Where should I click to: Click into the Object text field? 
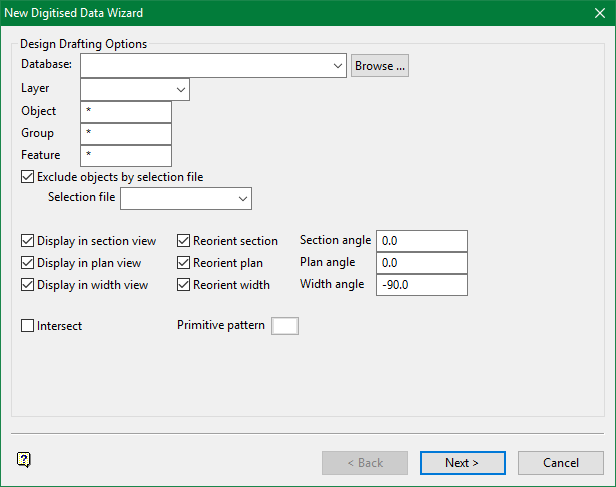pyautogui.click(x=126, y=111)
